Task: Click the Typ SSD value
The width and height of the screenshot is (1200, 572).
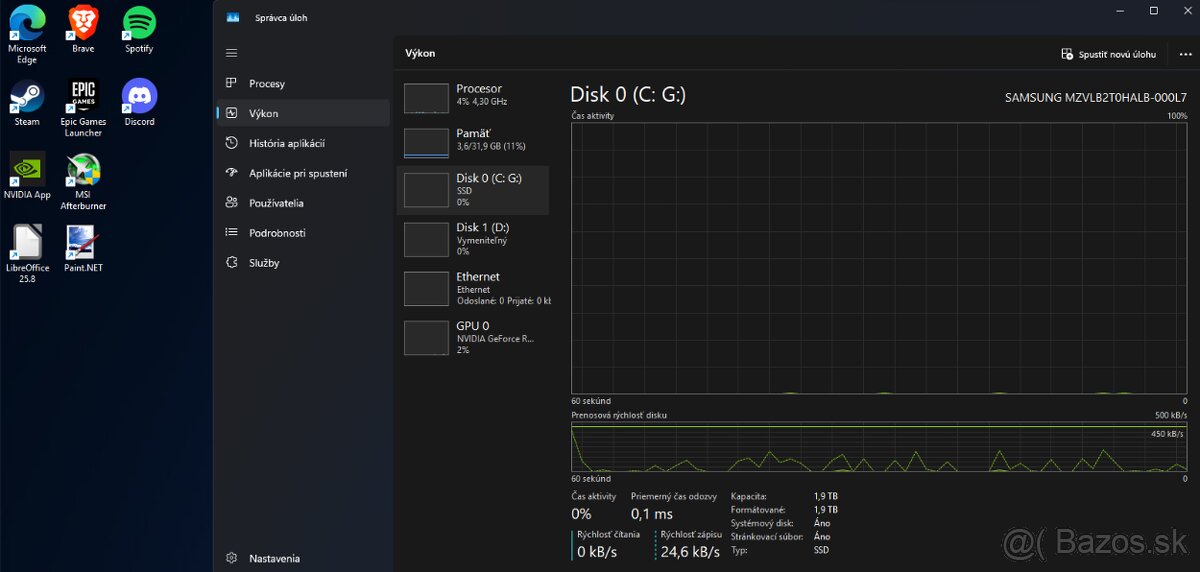Action: [822, 550]
